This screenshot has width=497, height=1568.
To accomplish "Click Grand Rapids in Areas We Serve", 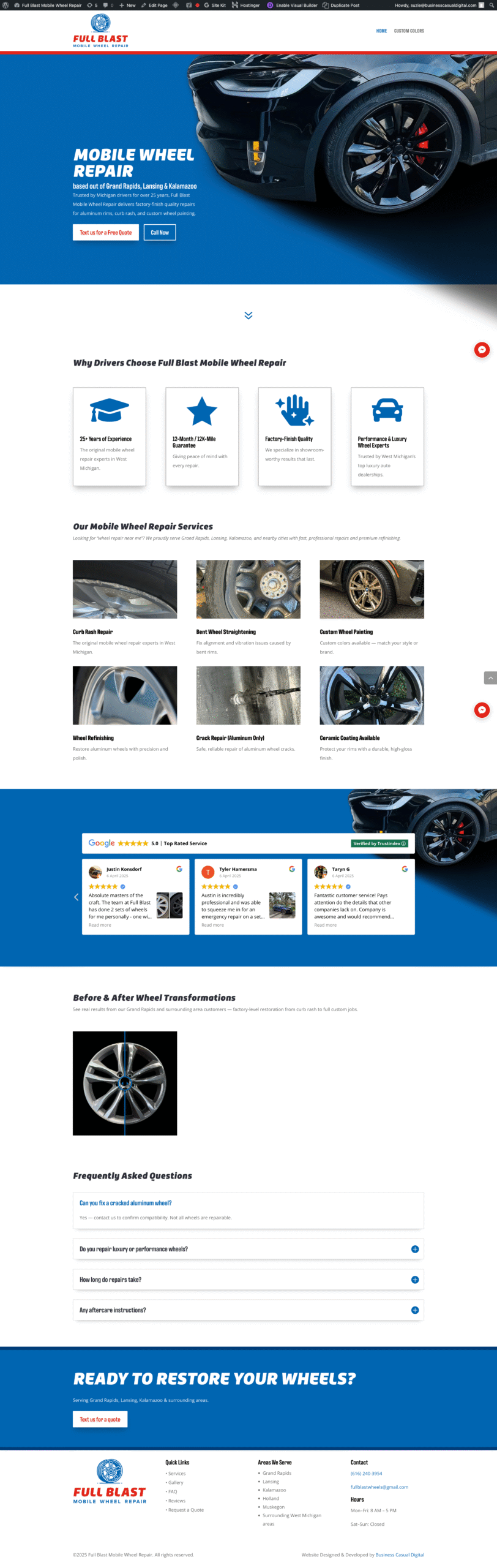I will point(277,1474).
